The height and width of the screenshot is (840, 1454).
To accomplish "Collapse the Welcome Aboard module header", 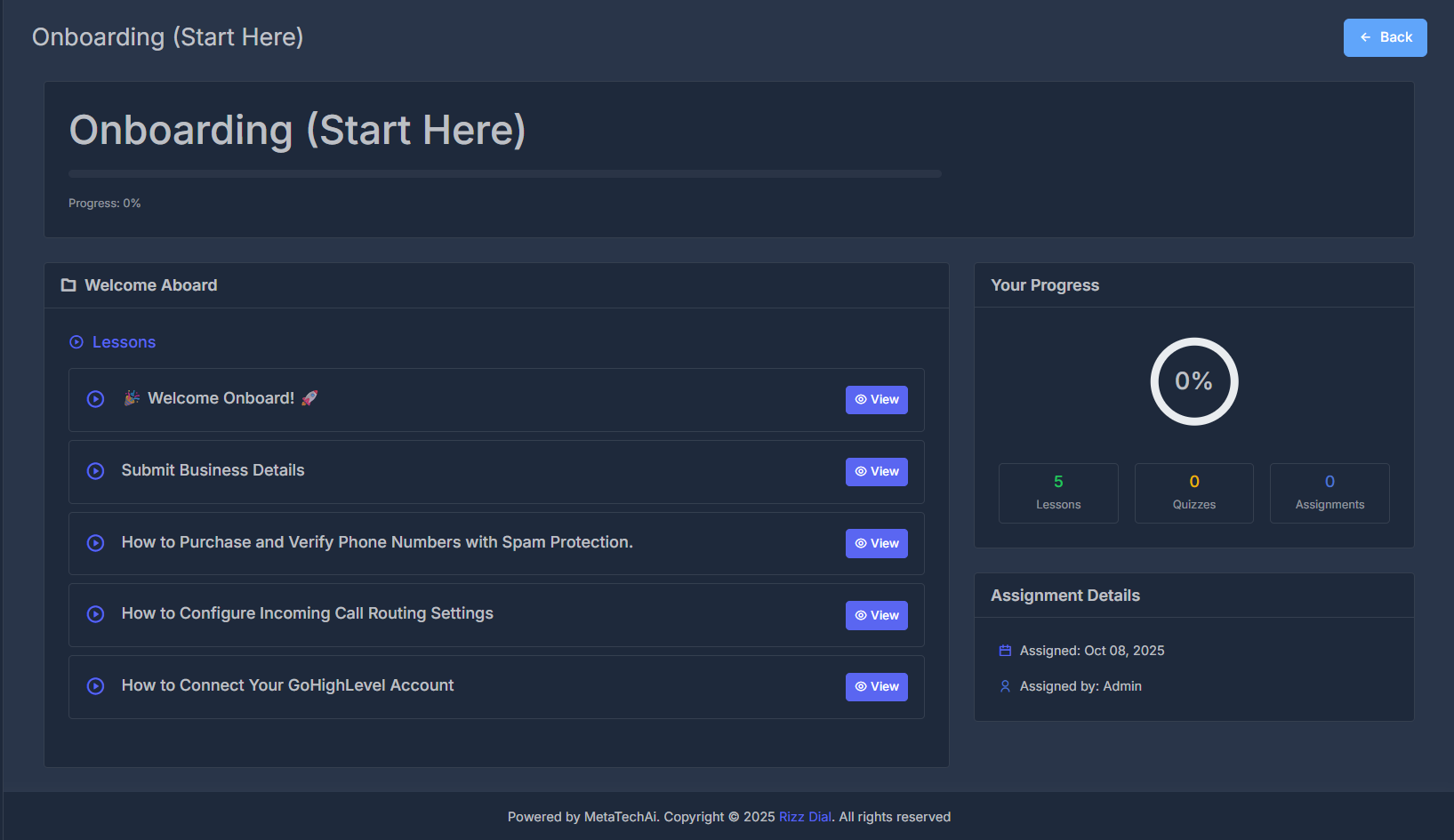I will 150,284.
